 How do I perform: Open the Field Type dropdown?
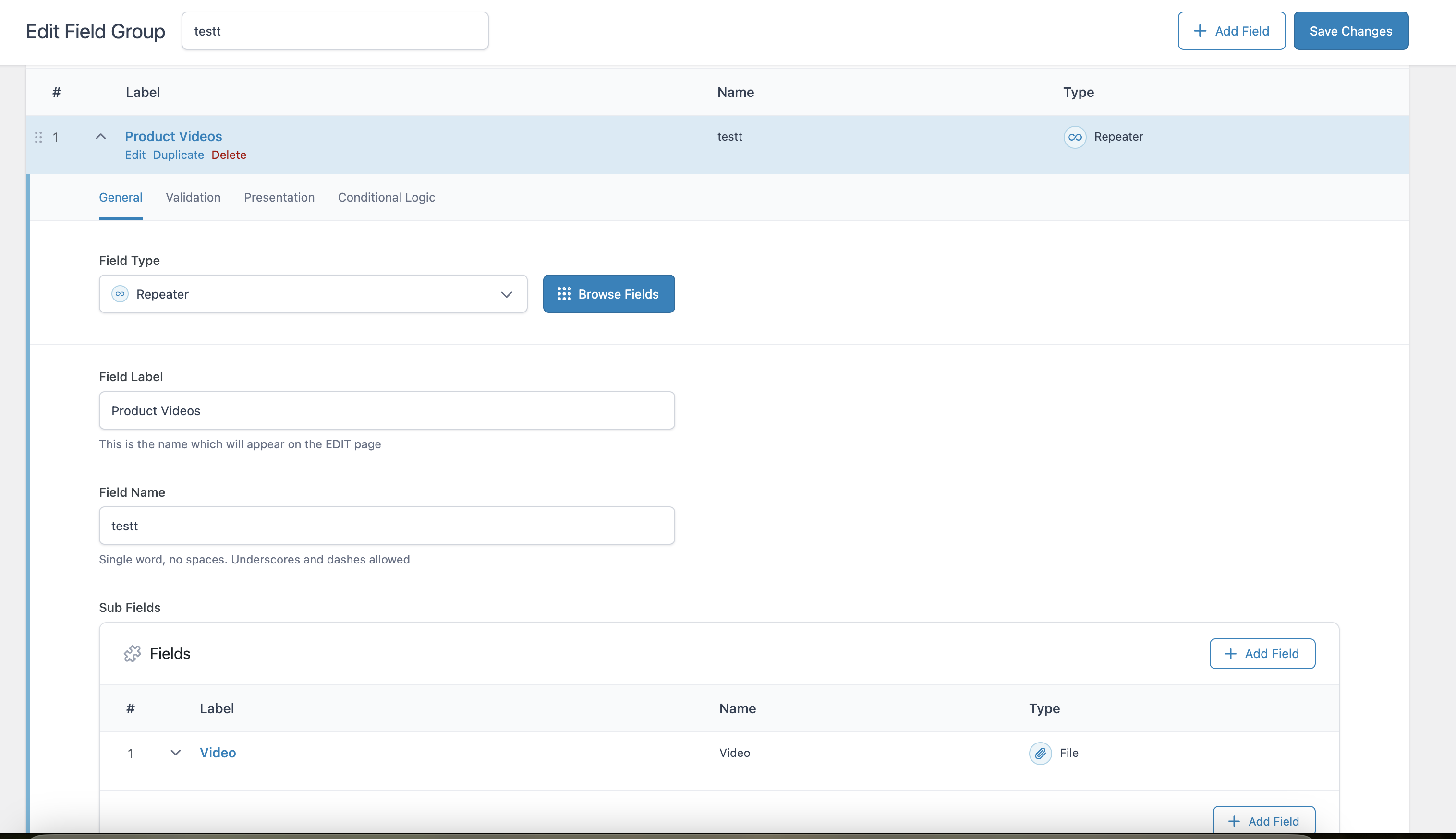coord(313,294)
